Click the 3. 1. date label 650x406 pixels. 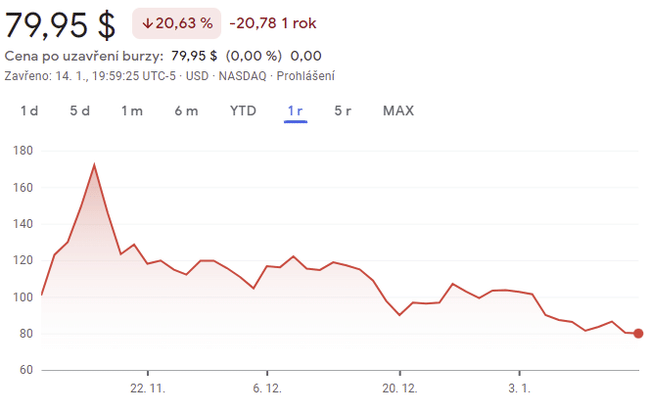(519, 387)
